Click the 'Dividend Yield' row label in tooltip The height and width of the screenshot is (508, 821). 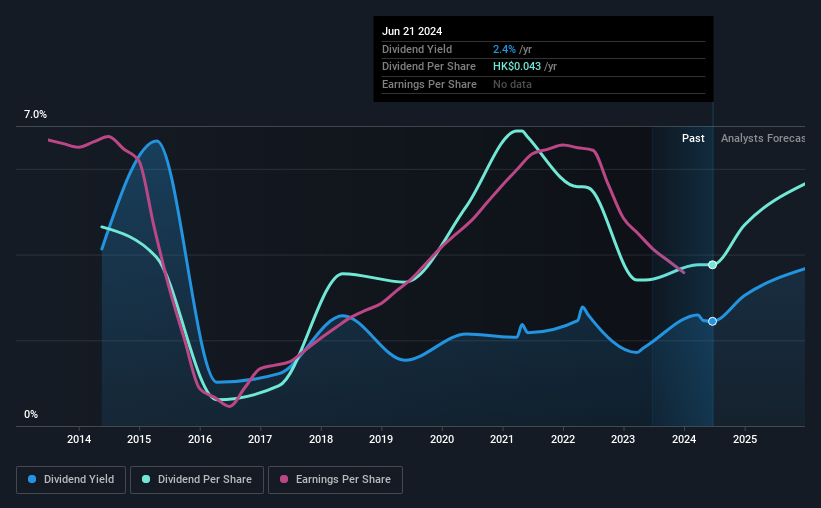[417, 49]
